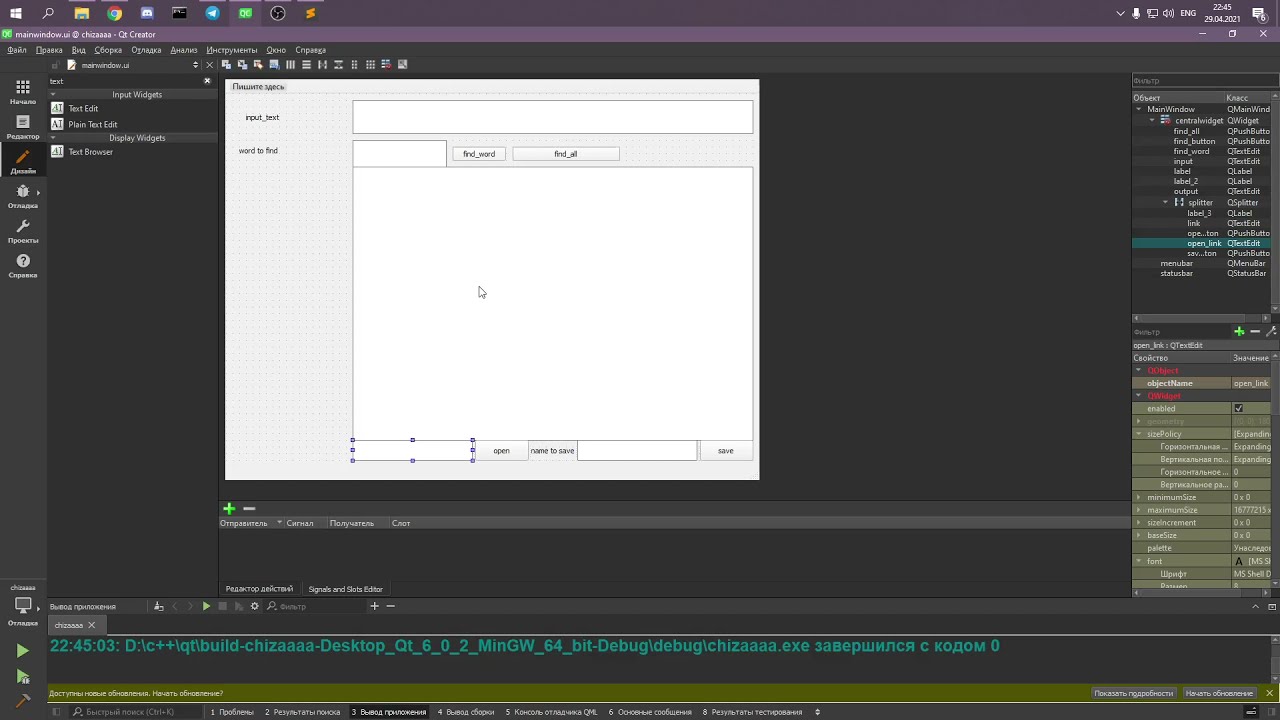Screen dimensions: 1280x720
Task: Collapse the splitter node in object tree
Action: click(x=1165, y=202)
